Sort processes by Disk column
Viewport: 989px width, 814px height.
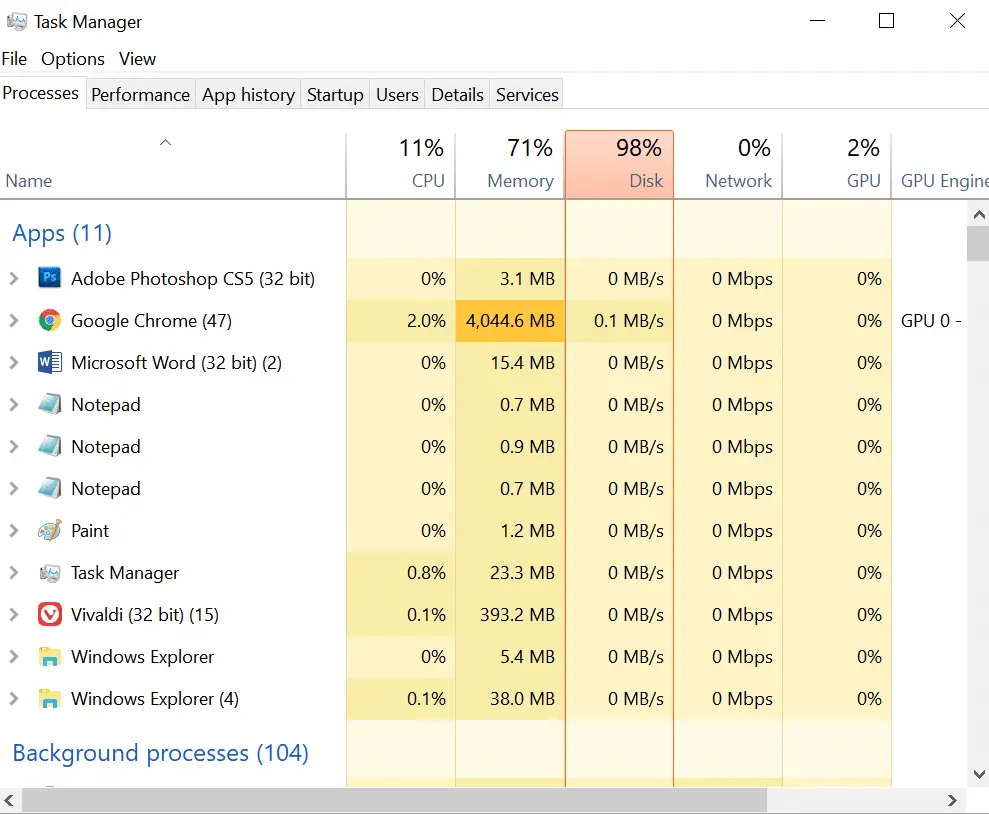click(619, 165)
